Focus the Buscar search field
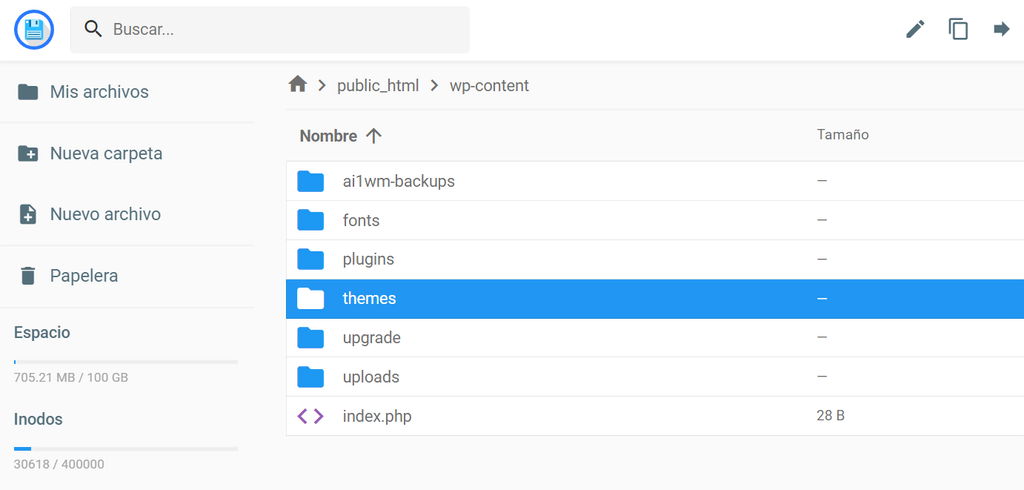Viewport: 1024px width, 490px height. click(270, 29)
